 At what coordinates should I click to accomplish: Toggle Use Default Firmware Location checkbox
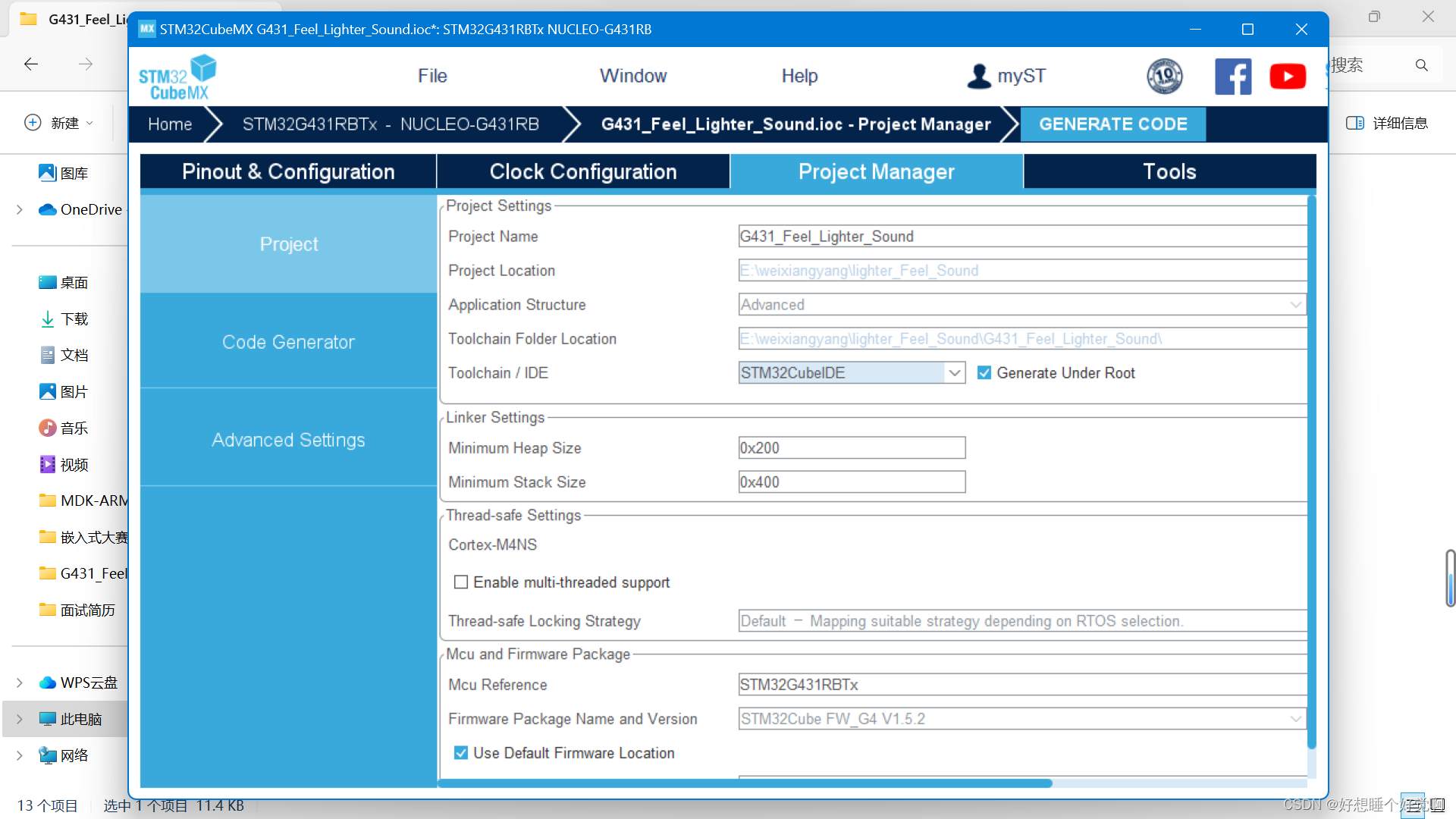coord(460,752)
